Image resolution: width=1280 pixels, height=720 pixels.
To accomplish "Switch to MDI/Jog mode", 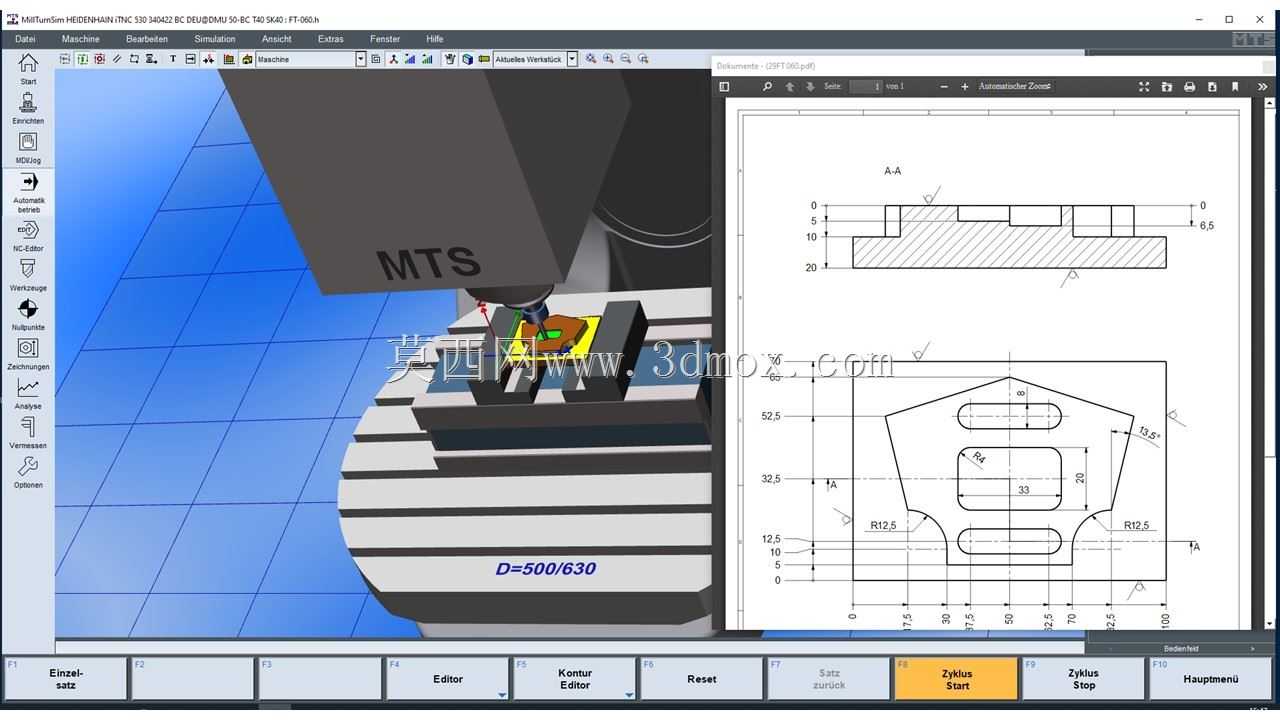I will tap(28, 147).
